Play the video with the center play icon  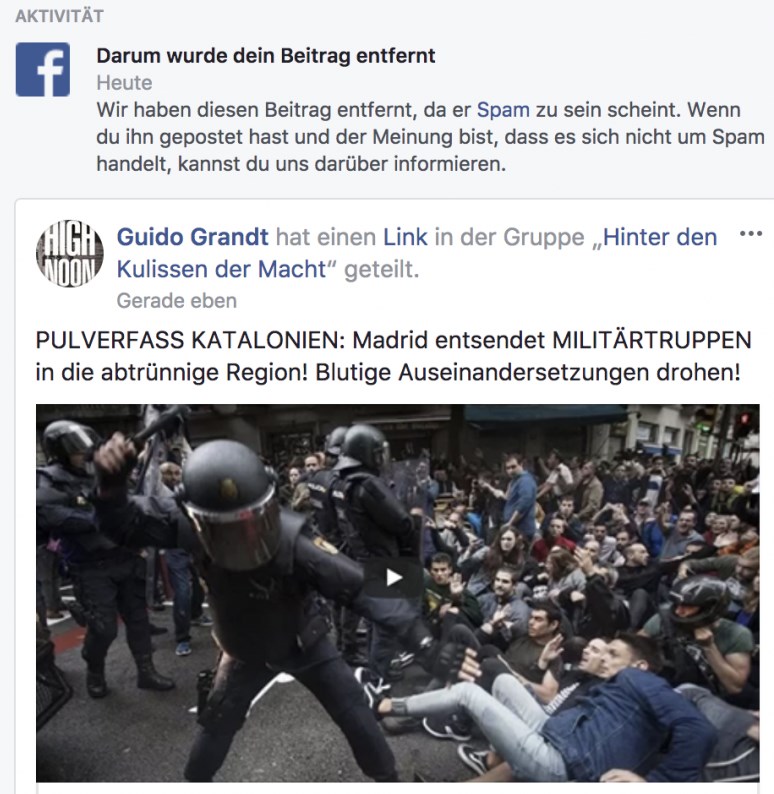[393, 577]
